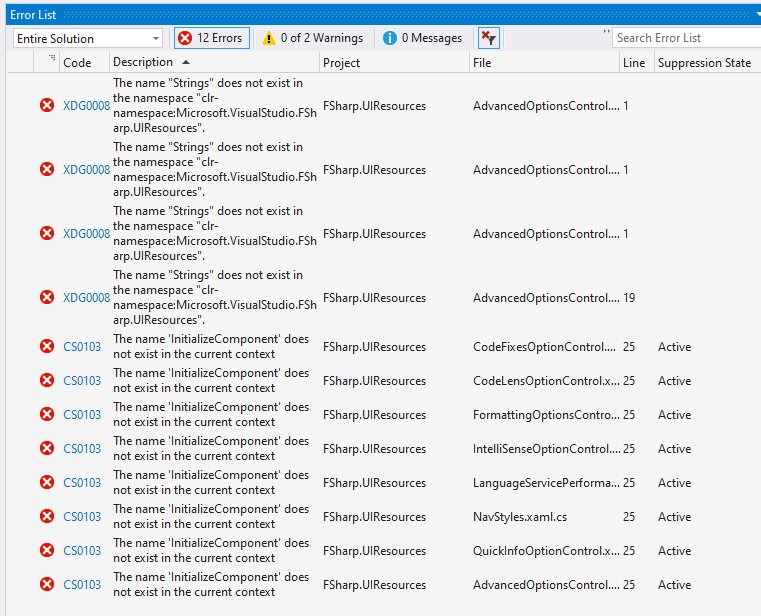Image resolution: width=761 pixels, height=616 pixels.
Task: Open CS0103 link for LanguageServicePerforma row
Action: pos(82,483)
